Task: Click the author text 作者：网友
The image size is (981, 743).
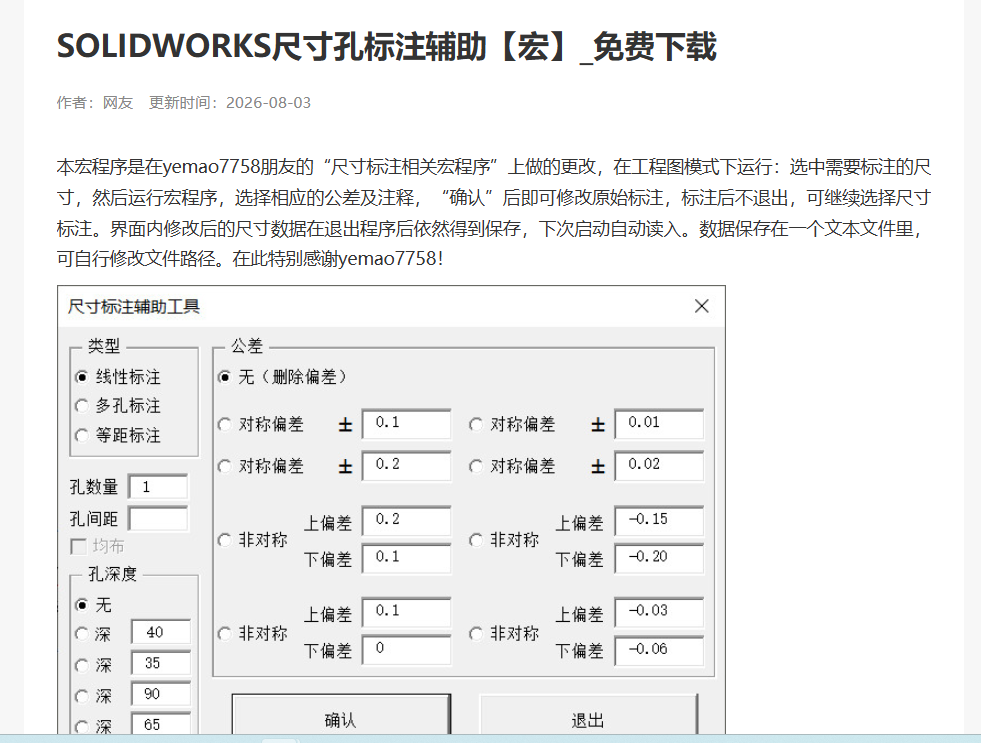Action: pos(95,103)
